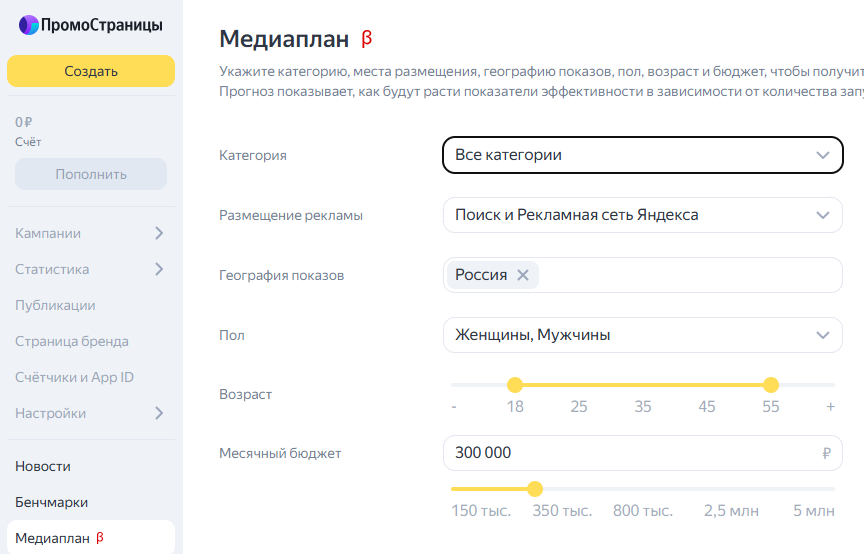
Task: Open the Категория dropdown
Action: click(x=642, y=155)
